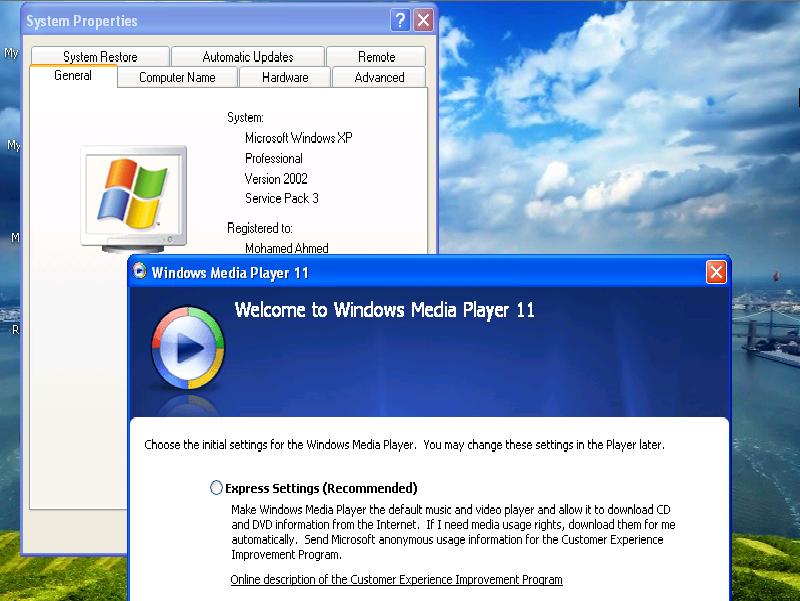Click the Windows Media Player title bar icon
Screen dimensions: 800x601
(139, 271)
